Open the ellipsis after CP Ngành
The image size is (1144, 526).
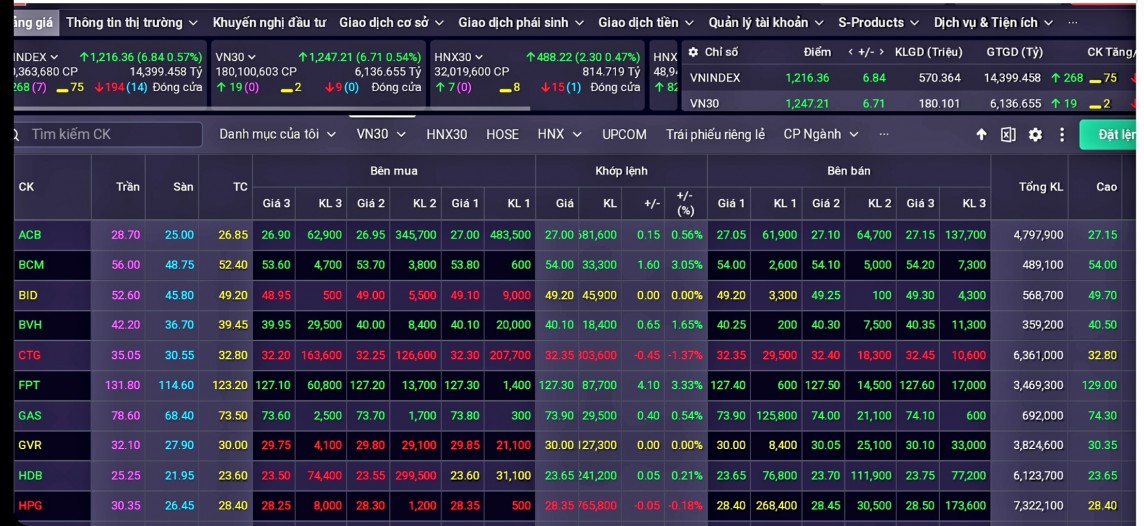(884, 134)
